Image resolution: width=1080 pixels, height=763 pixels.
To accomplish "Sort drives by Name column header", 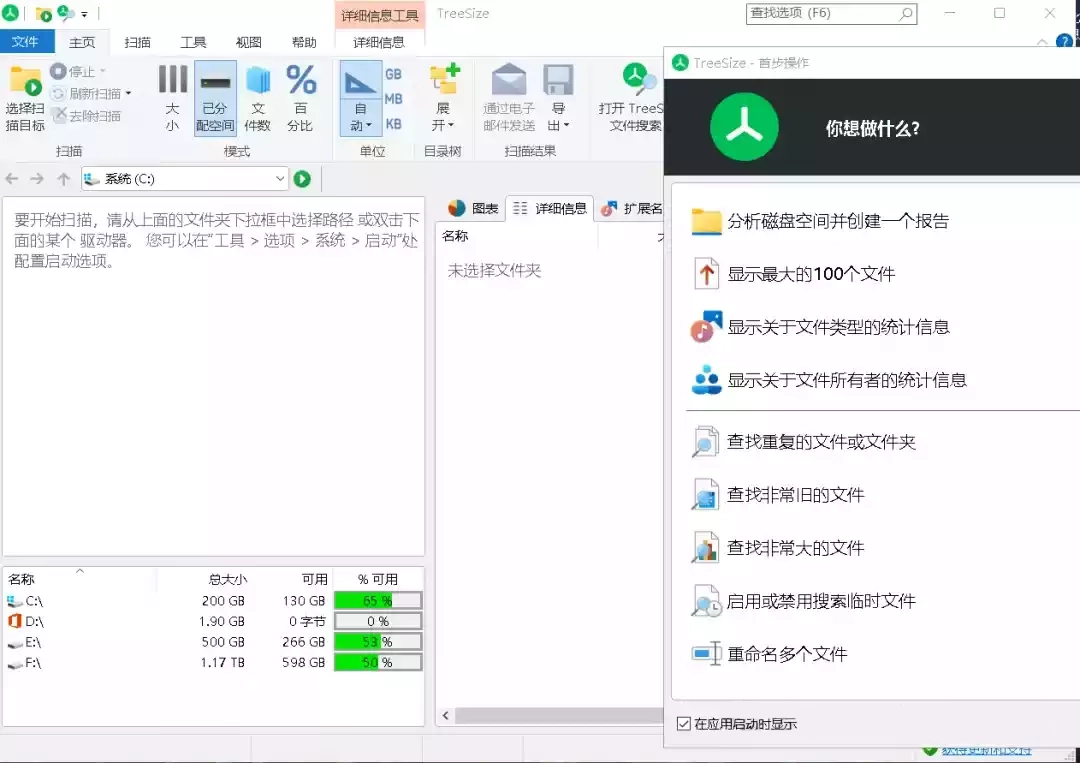I will click(x=21, y=579).
